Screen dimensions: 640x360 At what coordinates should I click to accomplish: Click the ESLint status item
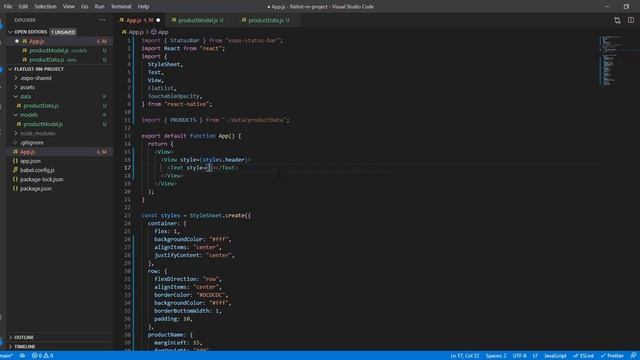pyautogui.click(x=584, y=356)
